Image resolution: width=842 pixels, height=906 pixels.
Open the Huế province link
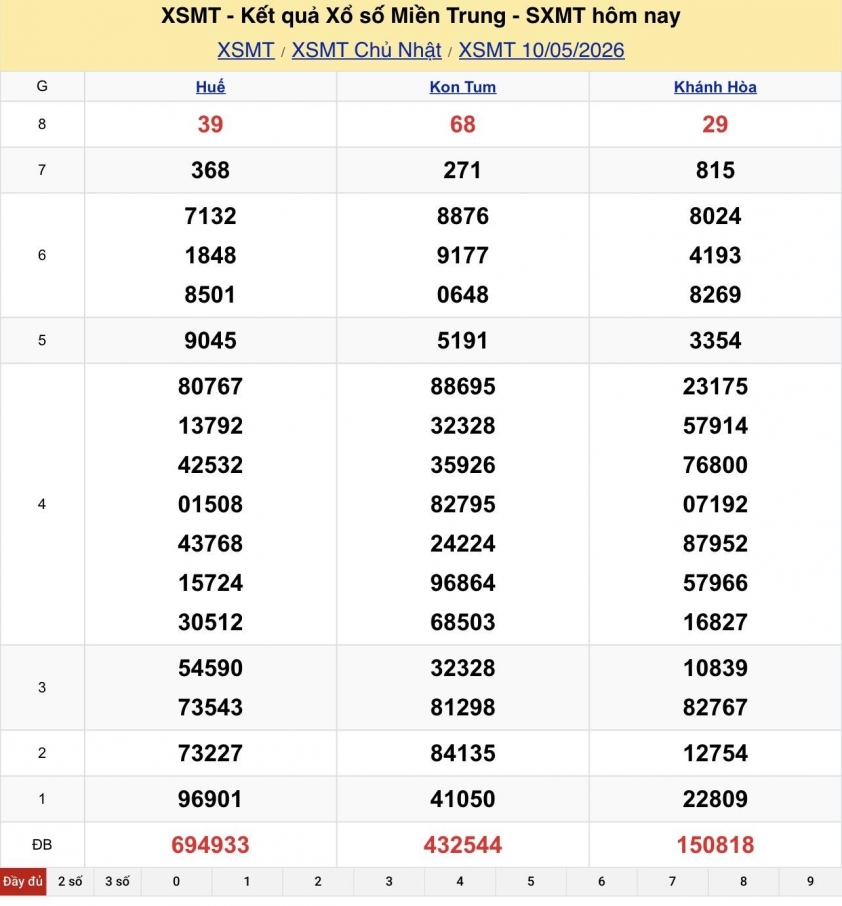click(x=210, y=87)
